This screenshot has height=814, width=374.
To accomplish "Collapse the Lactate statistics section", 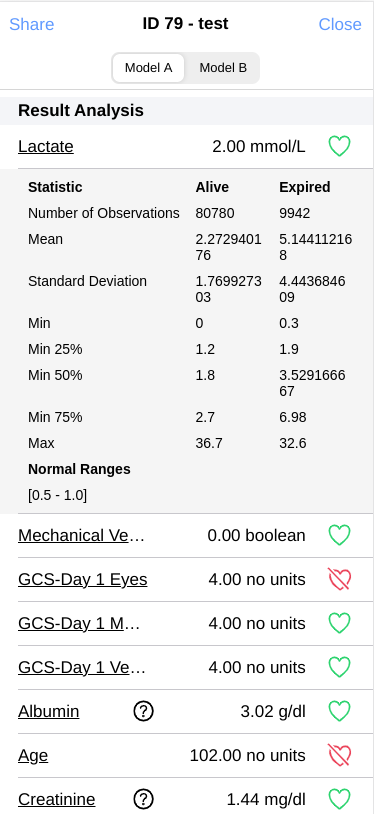I will pyautogui.click(x=46, y=146).
